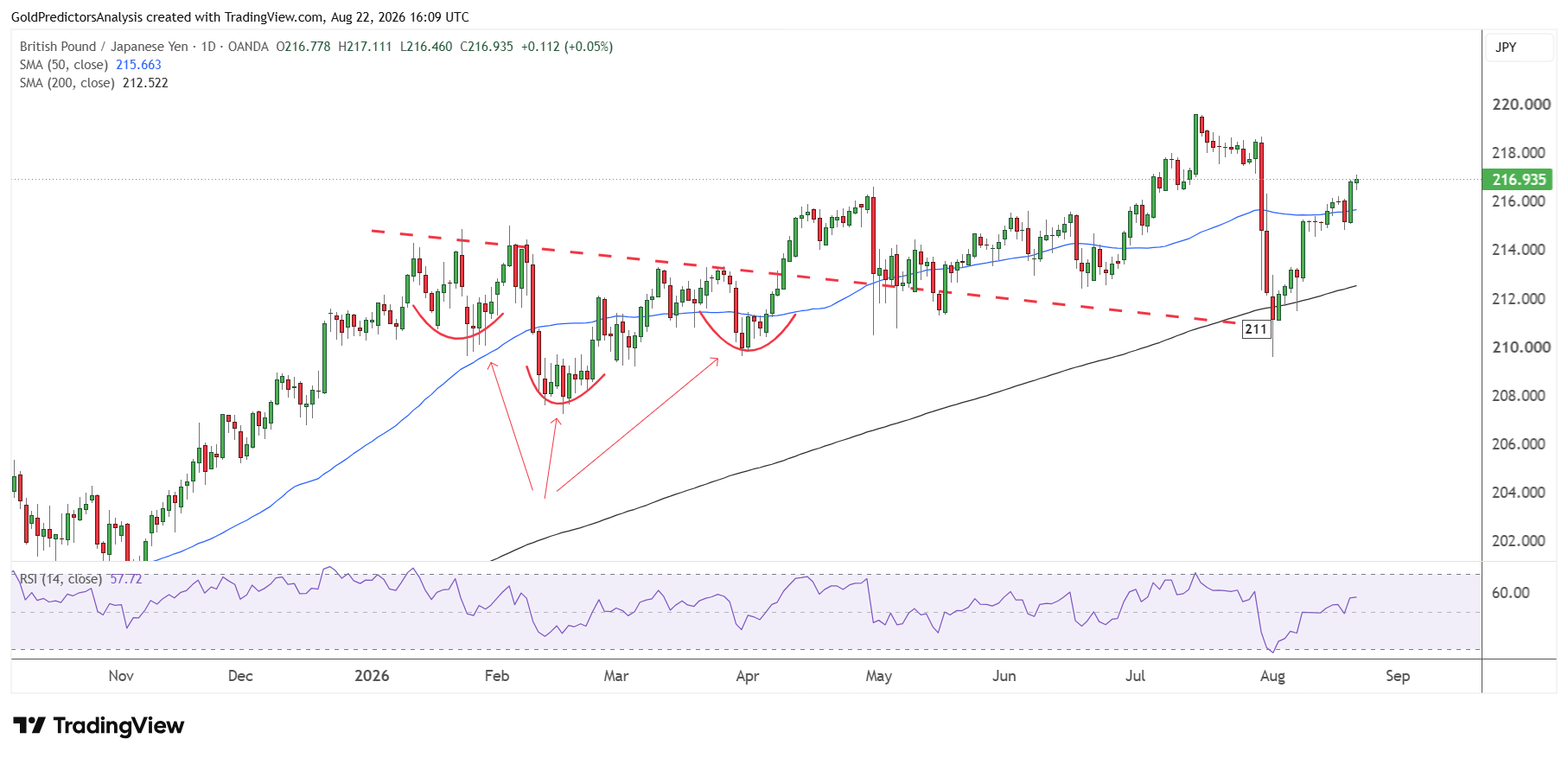
Task: Click the Jul label on the time axis
Action: click(1136, 676)
